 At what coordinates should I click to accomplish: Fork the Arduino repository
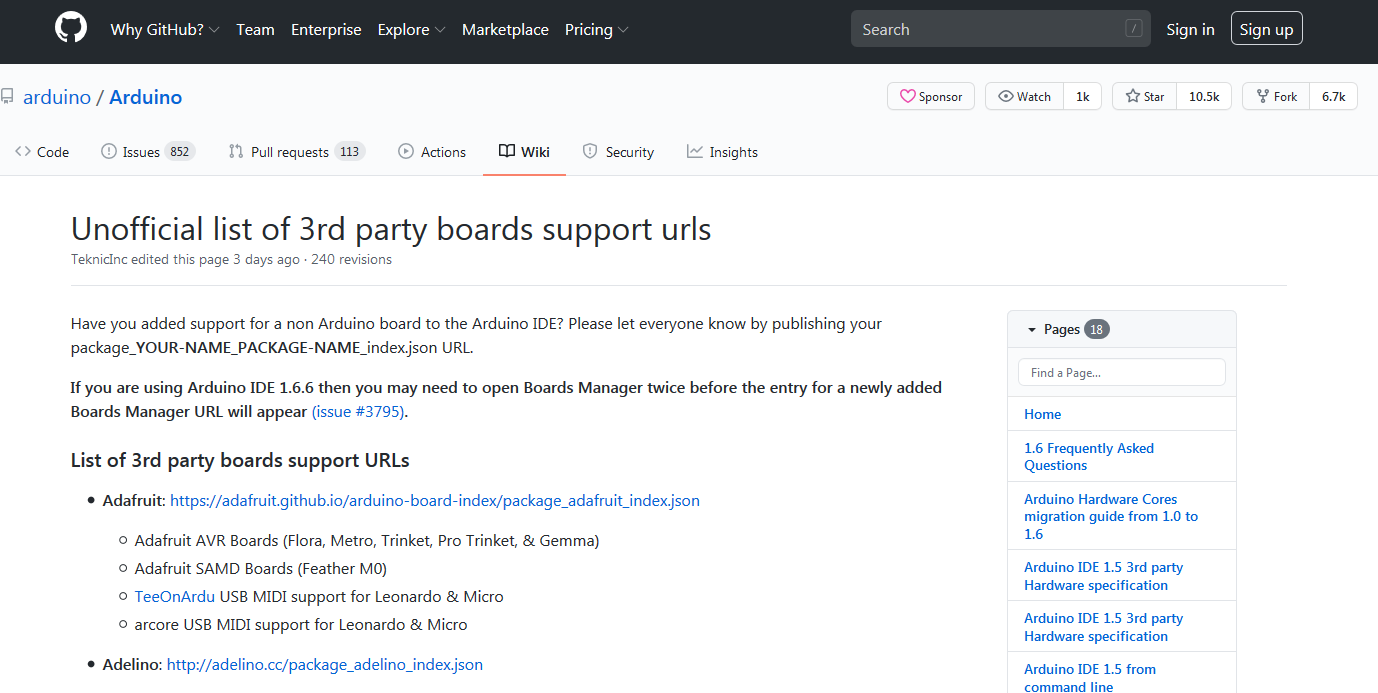coord(1275,96)
